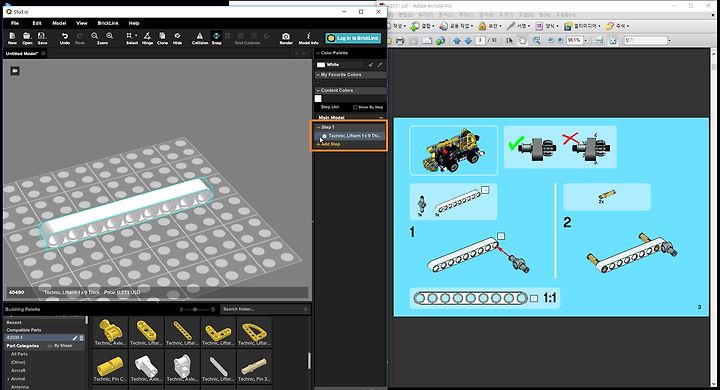Enable the Show By Step checkbox
The image size is (720, 390).
355,107
